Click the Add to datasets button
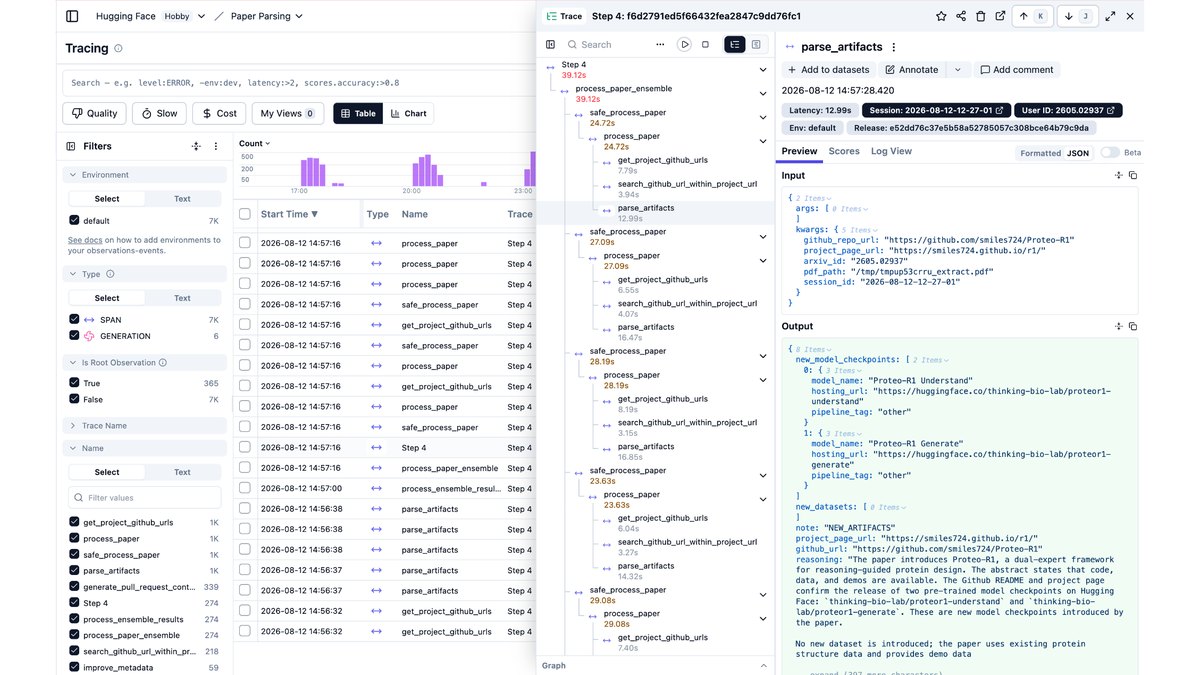Screen dimensions: 1200x675 click(x=829, y=70)
